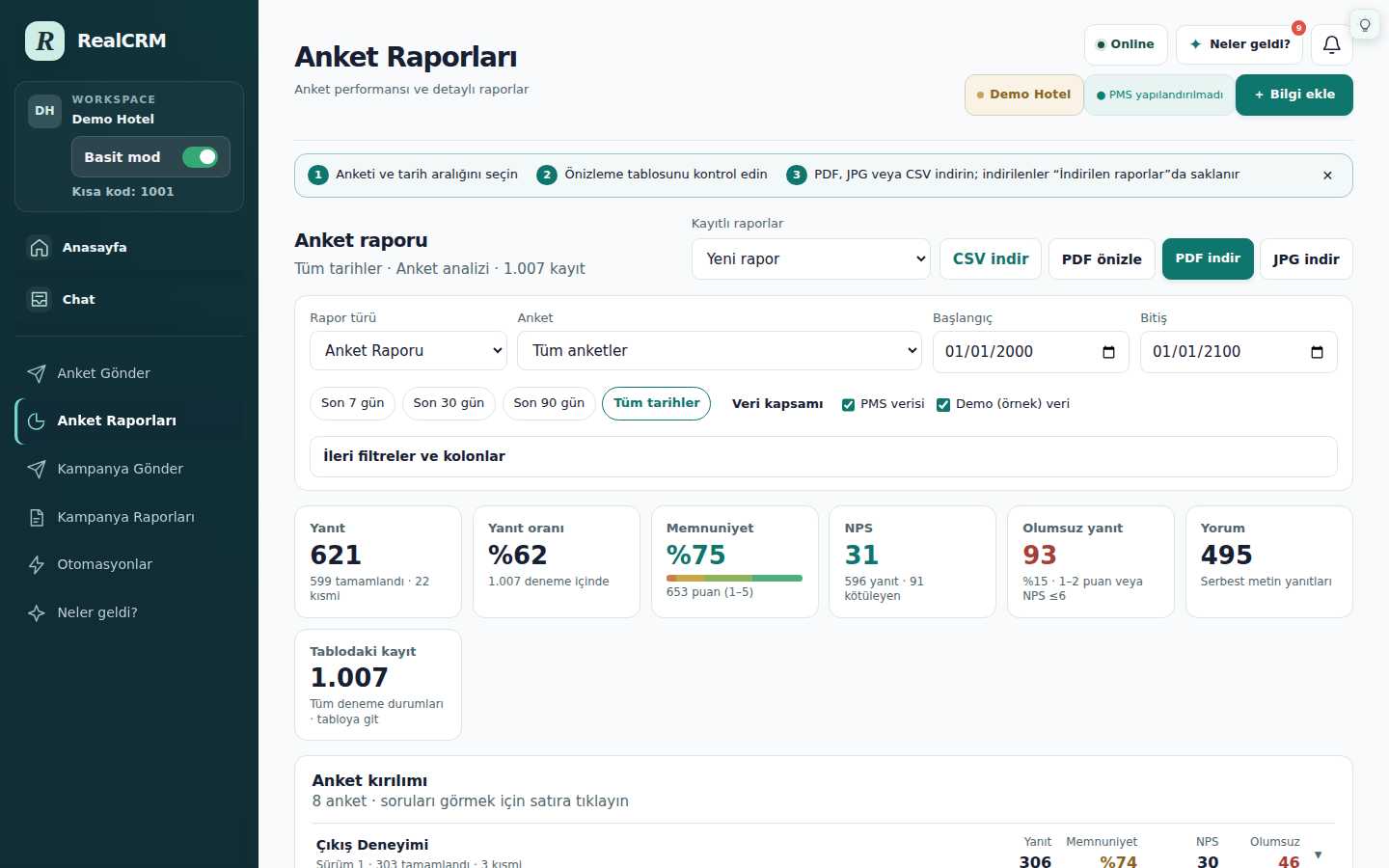Select the Son 7 gün filter
Viewport: 1389px width, 868px height.
pos(352,403)
